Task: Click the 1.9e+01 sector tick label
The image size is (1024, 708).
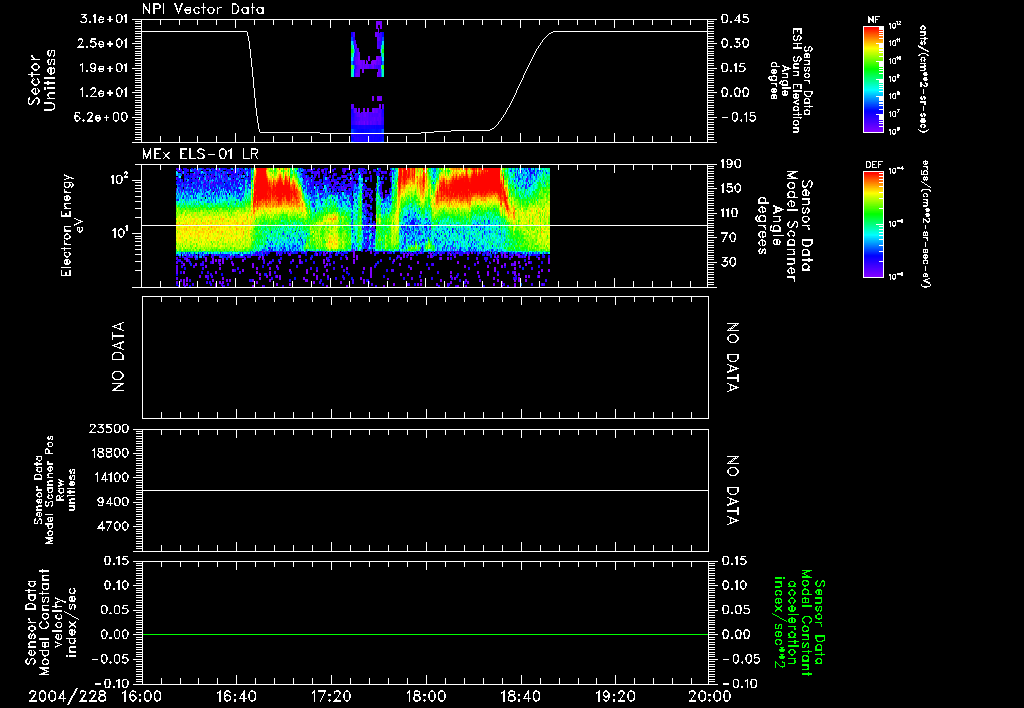Action: [104, 68]
